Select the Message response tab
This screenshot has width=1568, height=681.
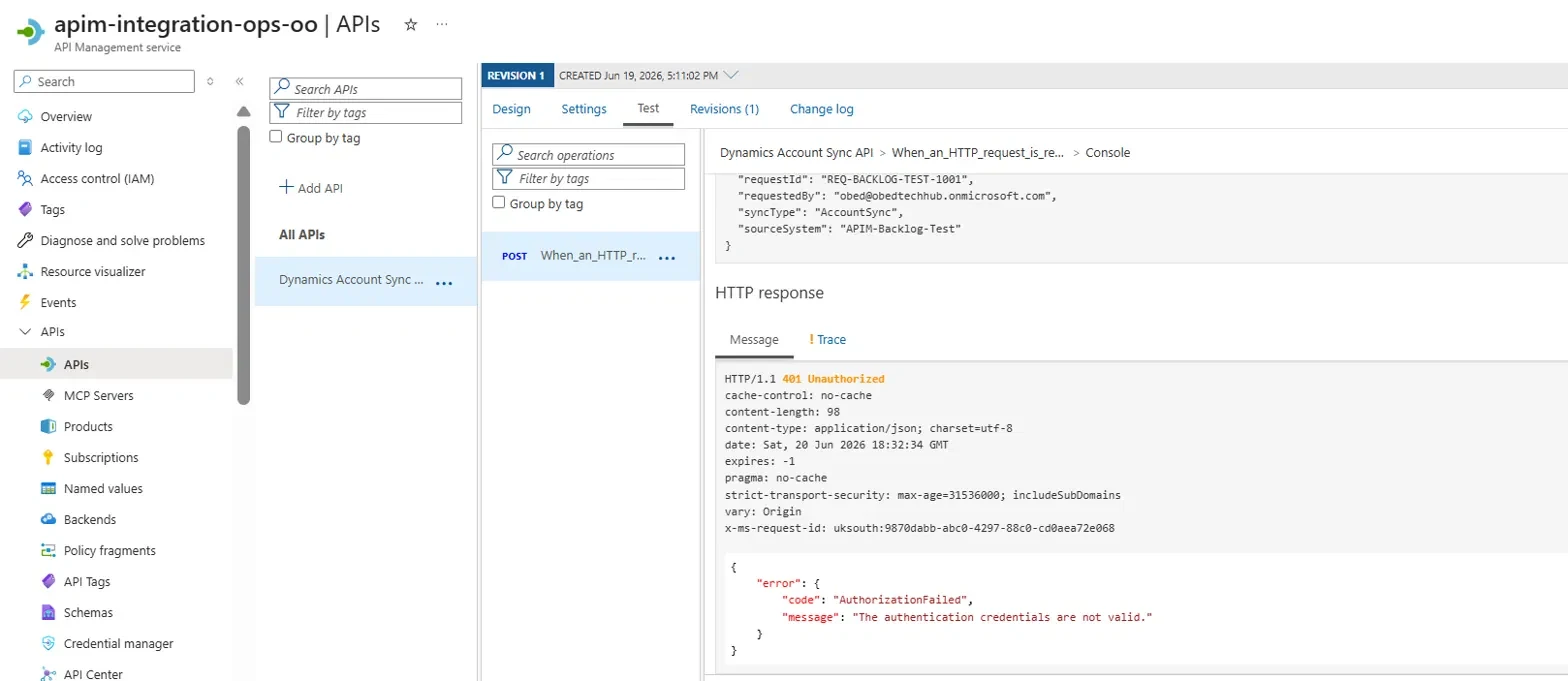754,340
